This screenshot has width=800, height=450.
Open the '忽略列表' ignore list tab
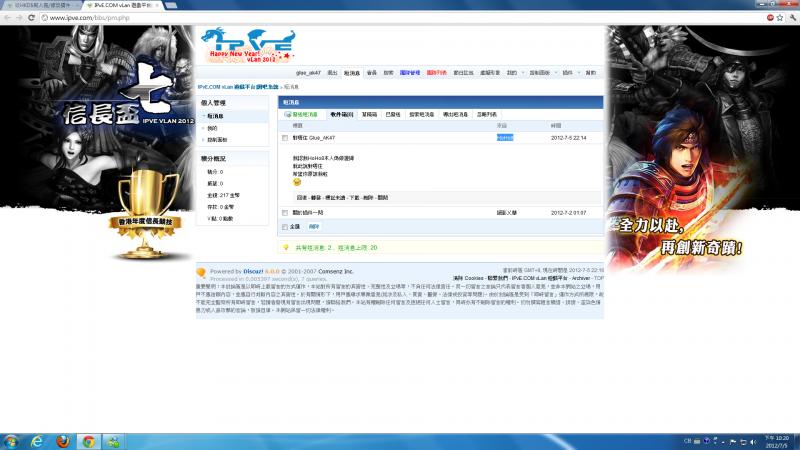487,115
